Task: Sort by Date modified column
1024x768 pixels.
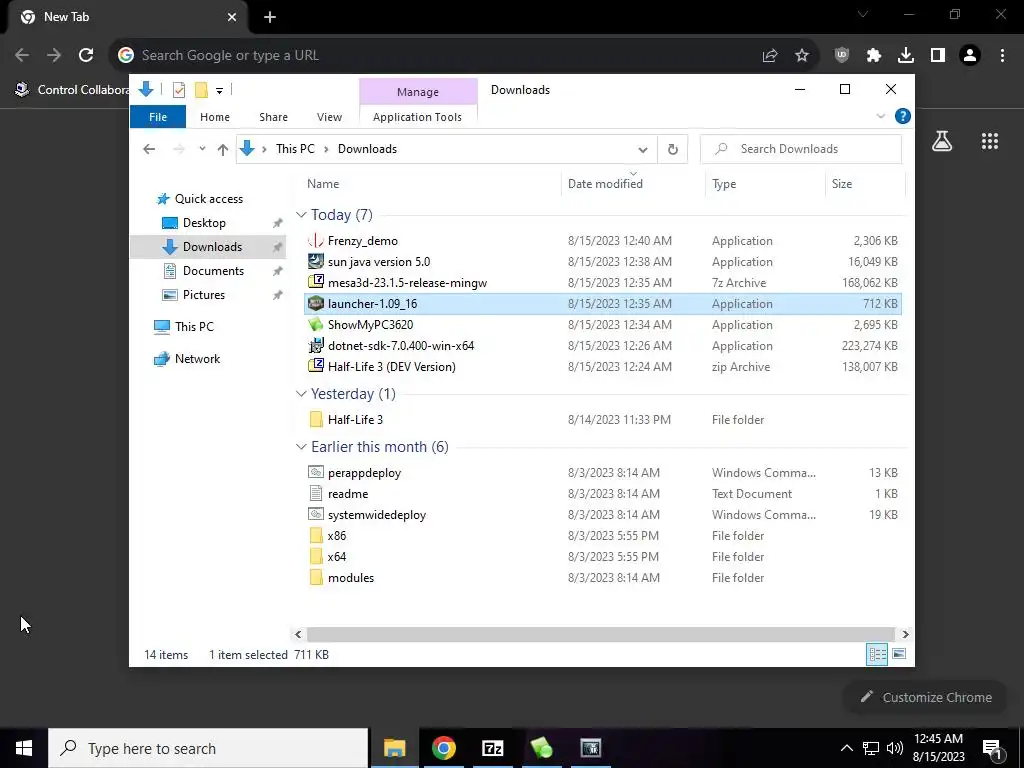Action: [633, 184]
